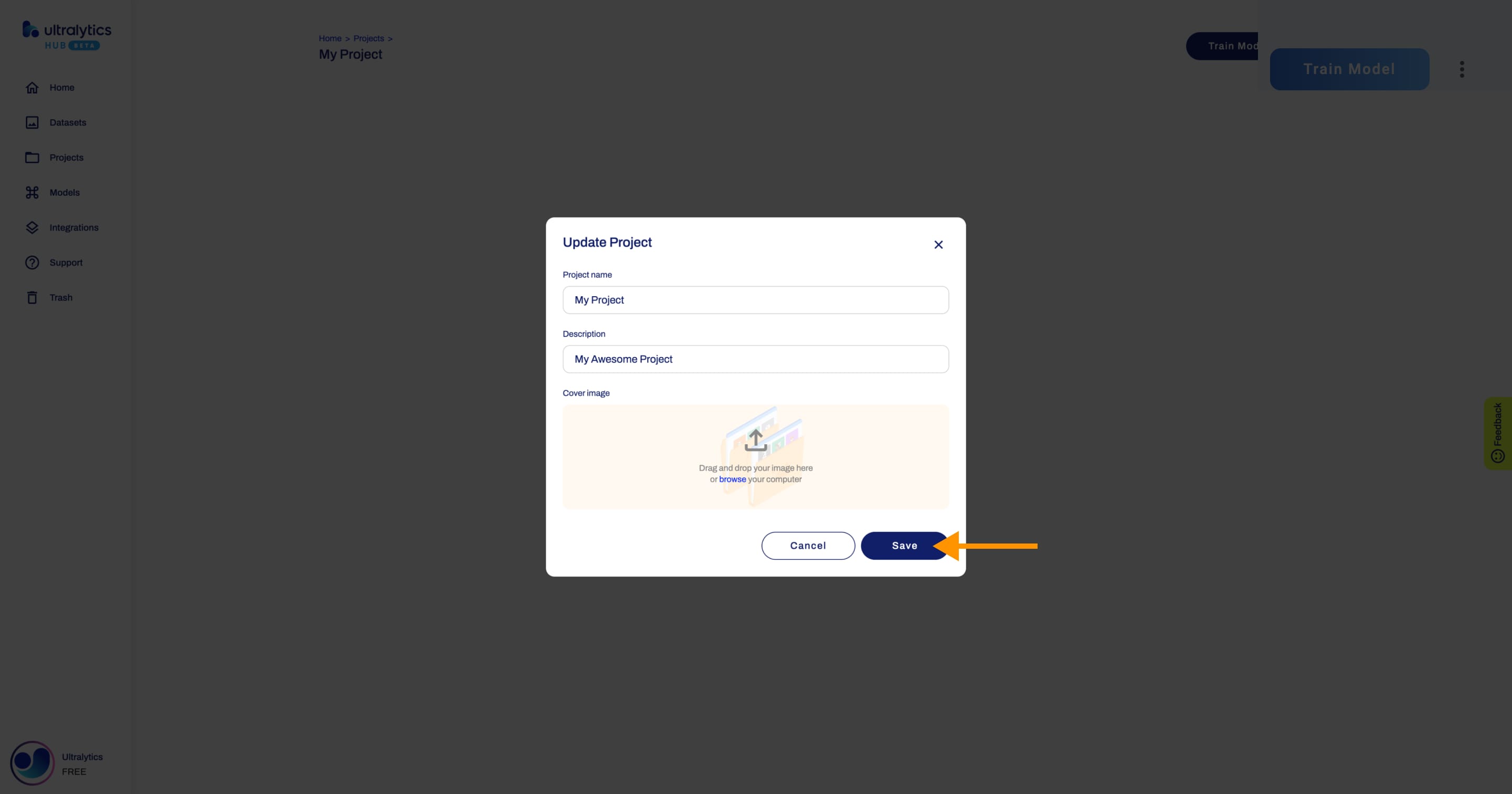Navigate to Datasets section
This screenshot has width=1512, height=794.
(67, 122)
